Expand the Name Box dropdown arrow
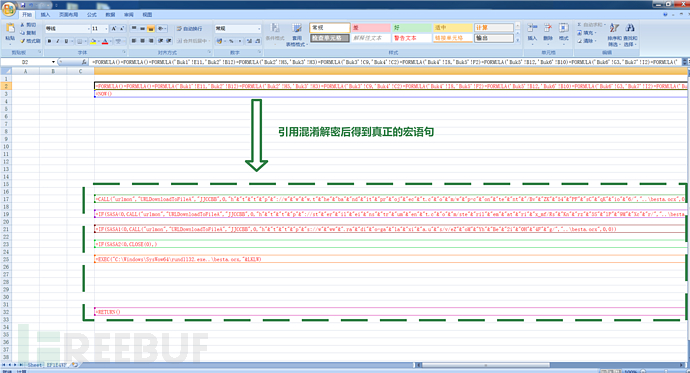 coord(53,62)
